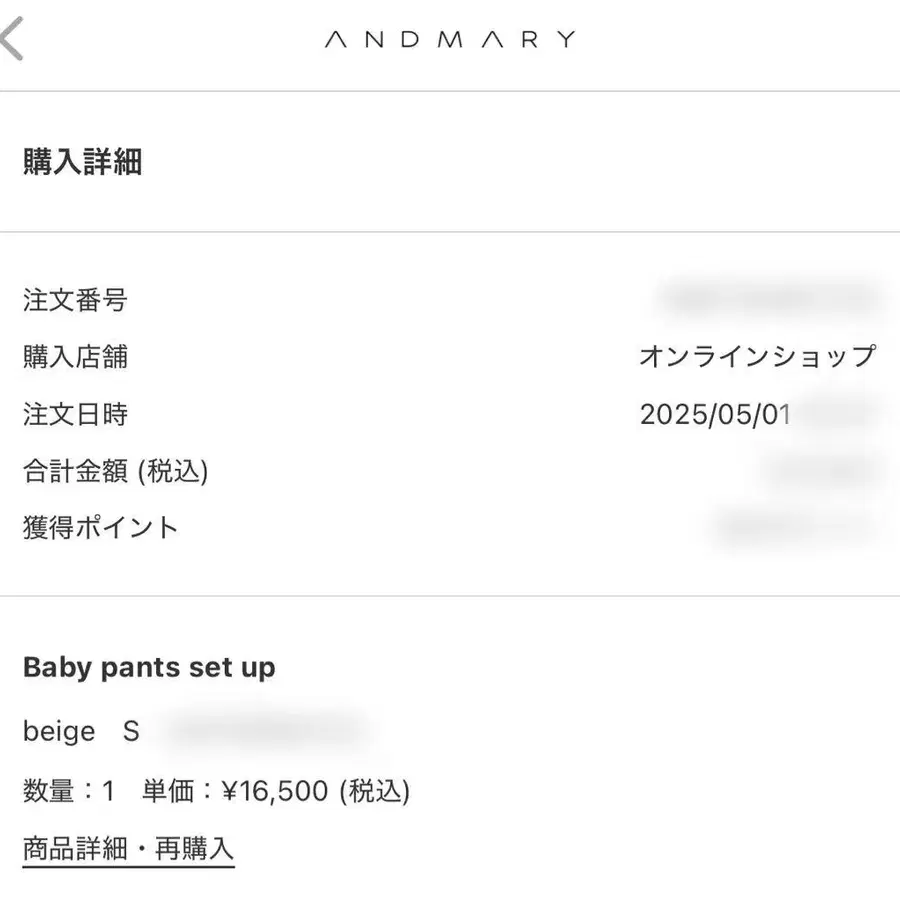Open 商品詳細・再購入 link

(129, 849)
